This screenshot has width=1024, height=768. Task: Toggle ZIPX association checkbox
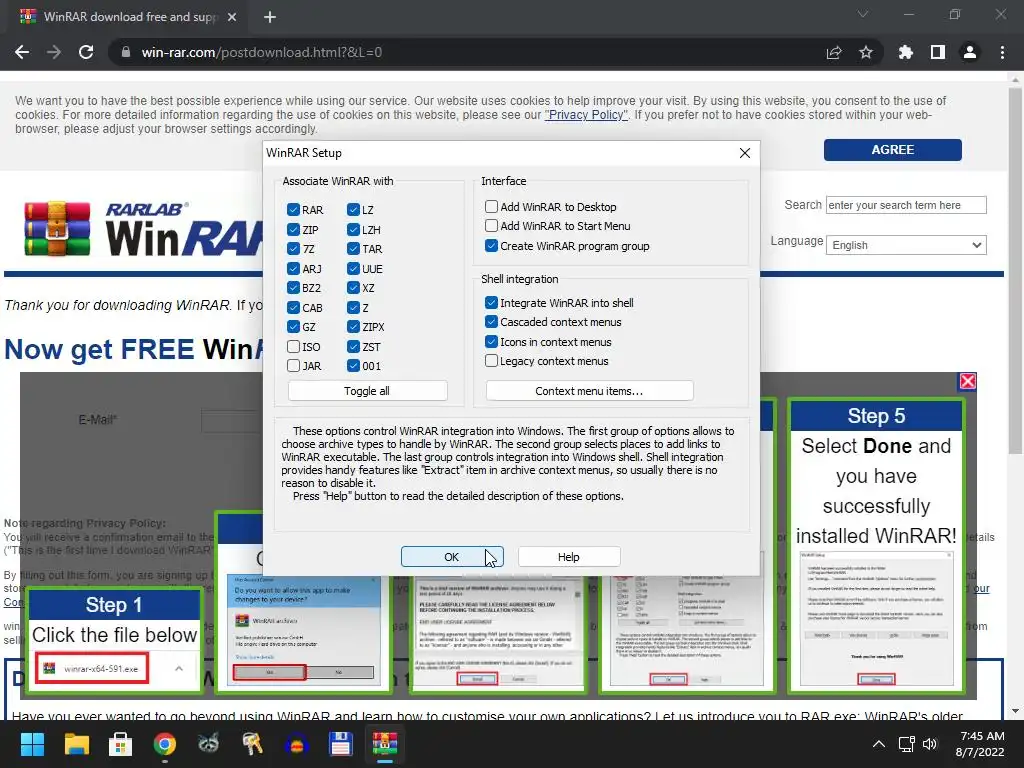[x=353, y=327]
